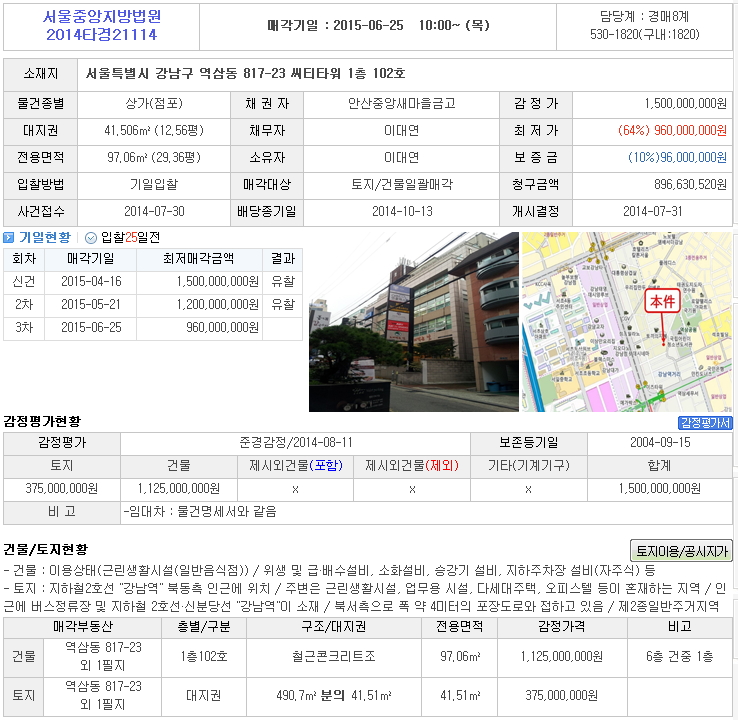The image size is (738, 720).
Task: Open the 감정평가서 appraisal report button
Action: pos(705,423)
